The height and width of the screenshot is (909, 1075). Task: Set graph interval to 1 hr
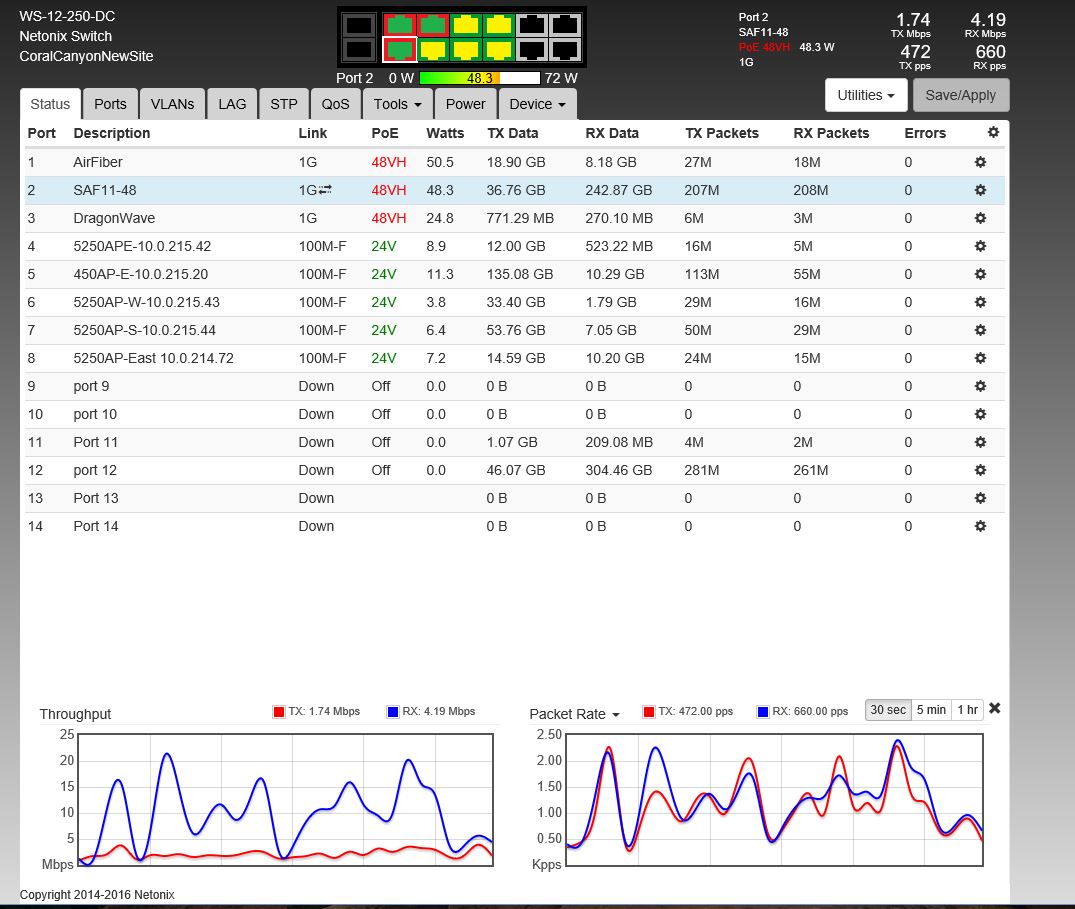(x=967, y=710)
